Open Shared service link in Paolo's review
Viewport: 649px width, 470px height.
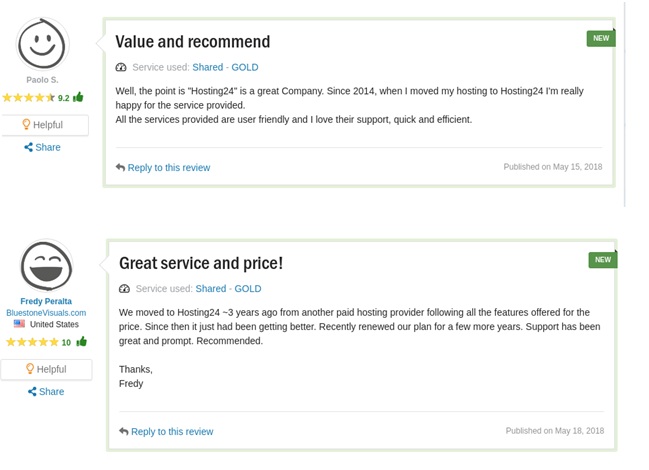[x=207, y=68]
